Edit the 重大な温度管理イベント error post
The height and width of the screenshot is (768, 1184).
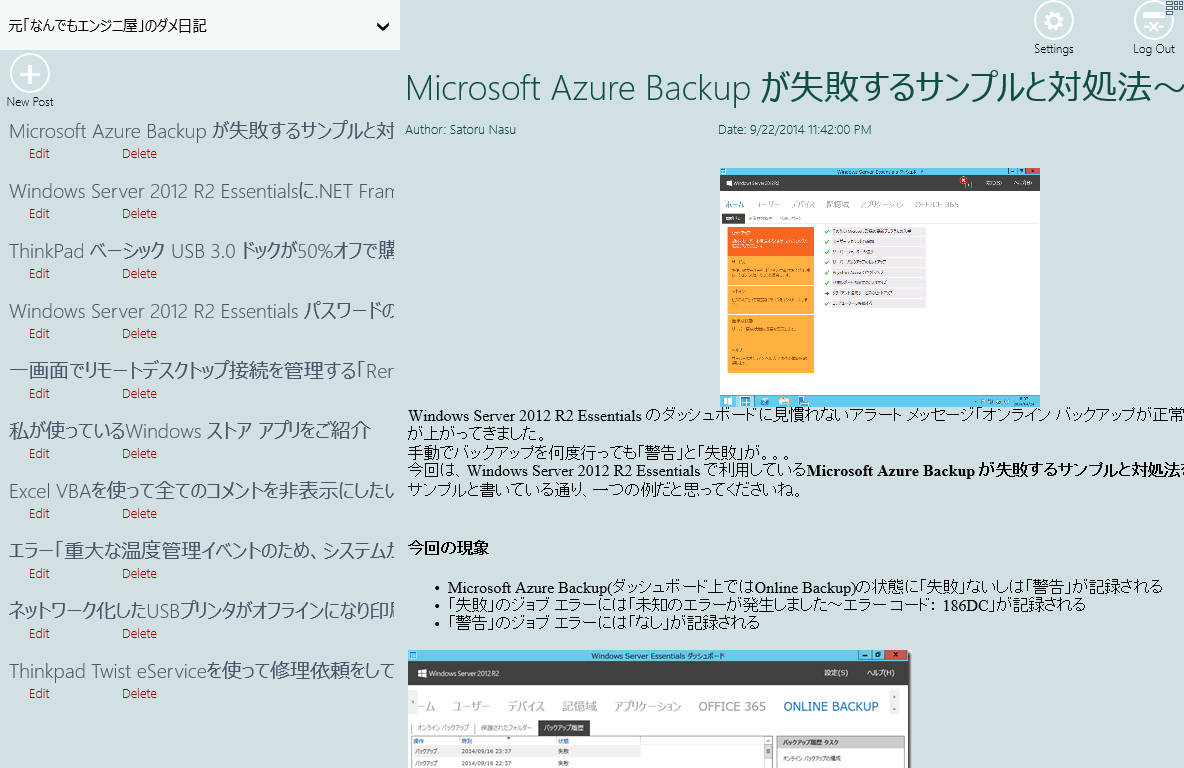(39, 574)
